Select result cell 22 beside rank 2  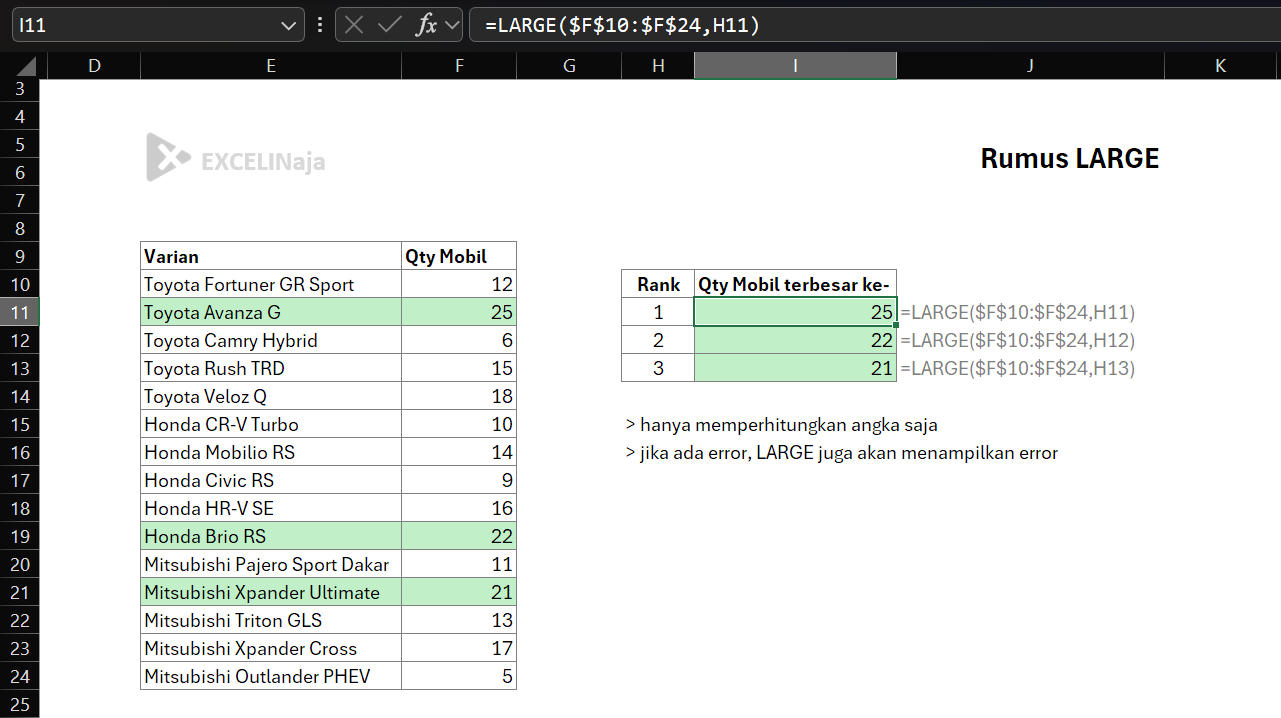pos(795,340)
